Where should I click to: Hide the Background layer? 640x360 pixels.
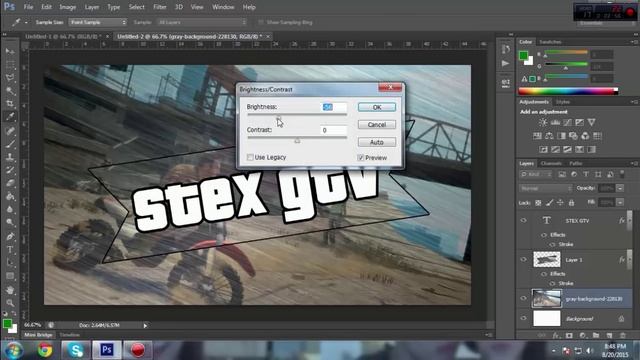click(524, 318)
